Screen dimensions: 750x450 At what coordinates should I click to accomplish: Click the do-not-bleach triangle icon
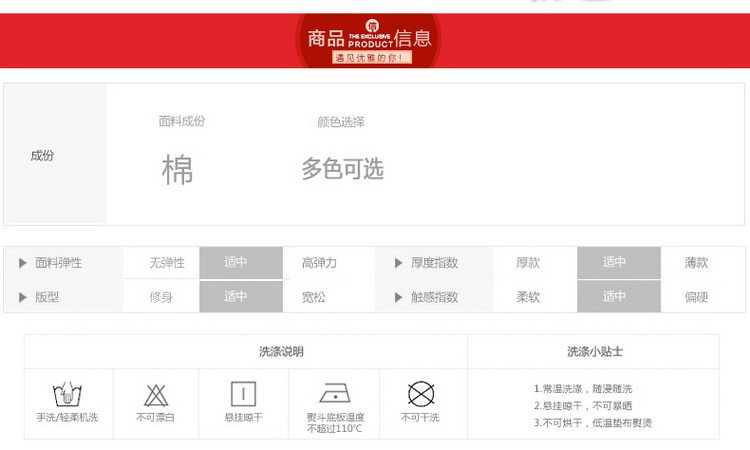pyautogui.click(x=155, y=393)
